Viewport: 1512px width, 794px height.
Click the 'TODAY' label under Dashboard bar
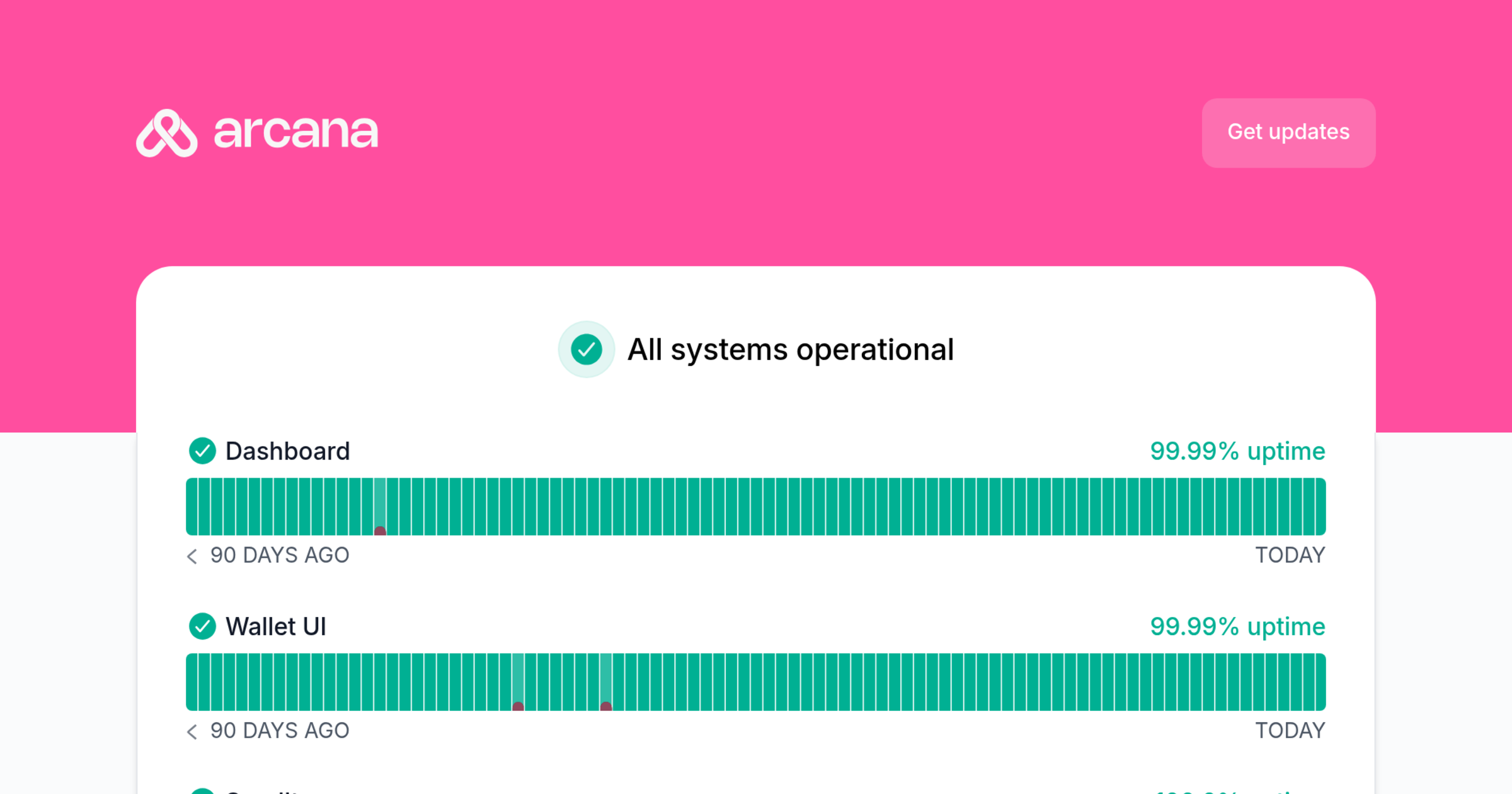[1291, 556]
